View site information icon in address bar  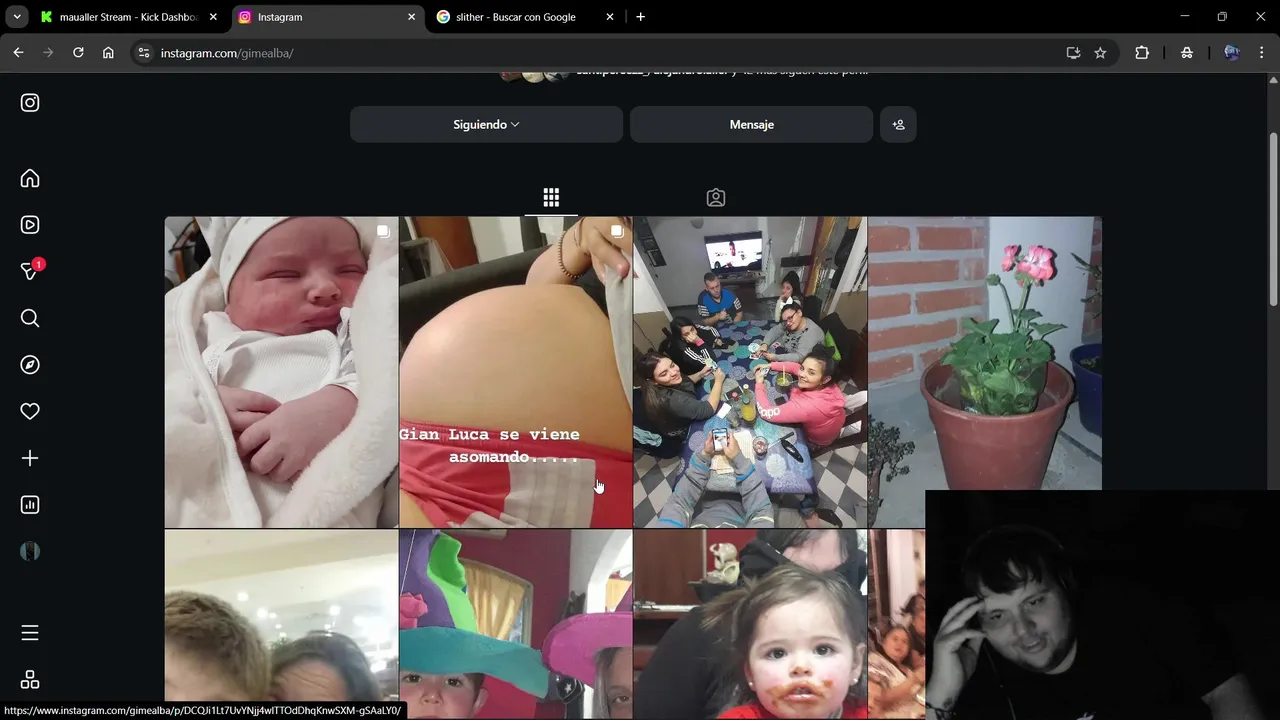coord(144,53)
